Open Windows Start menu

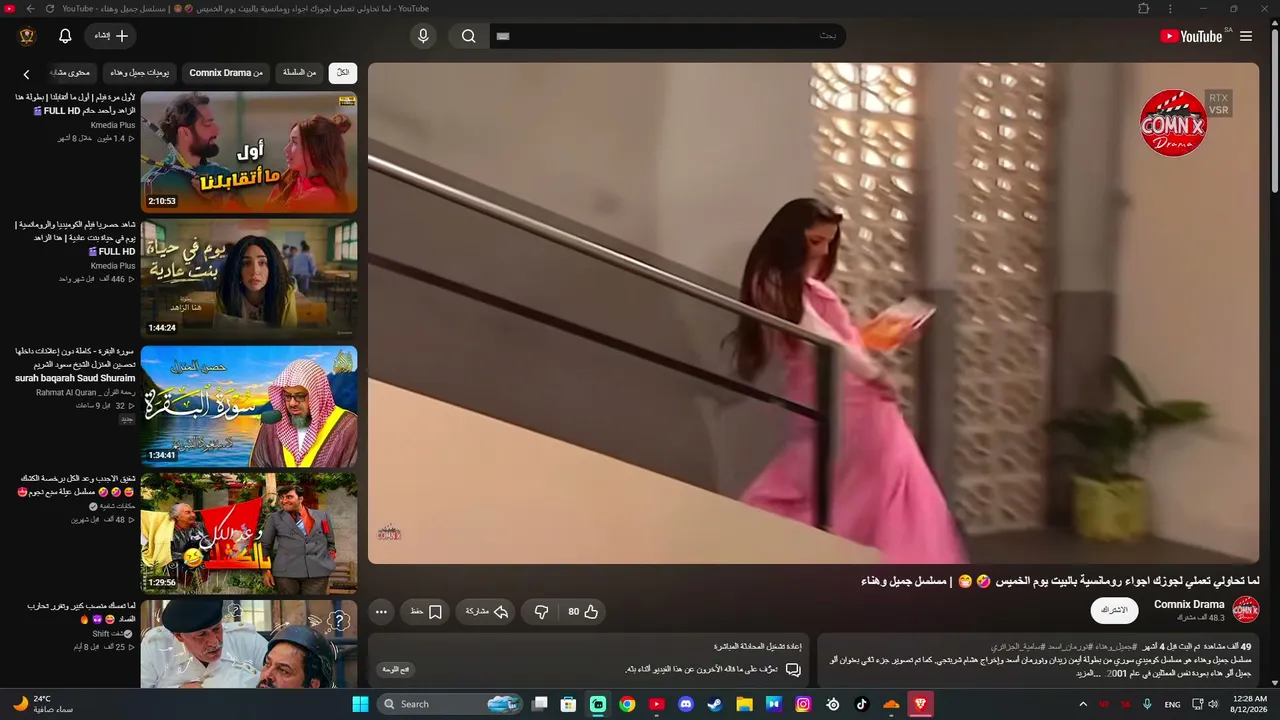[x=360, y=704]
